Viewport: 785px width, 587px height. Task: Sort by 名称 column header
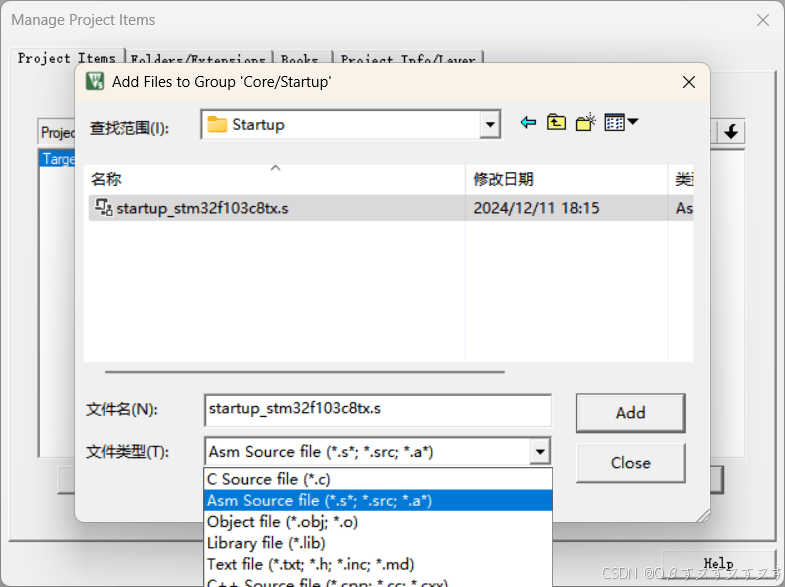(274, 179)
